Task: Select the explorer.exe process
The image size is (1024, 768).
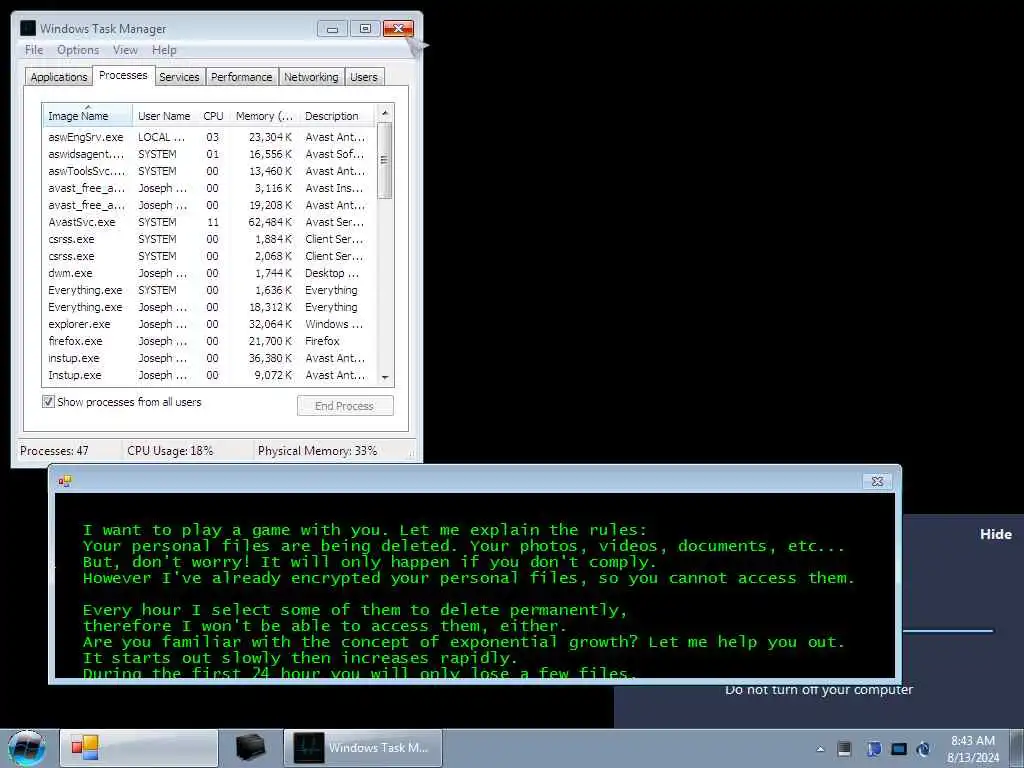Action: pos(209,324)
